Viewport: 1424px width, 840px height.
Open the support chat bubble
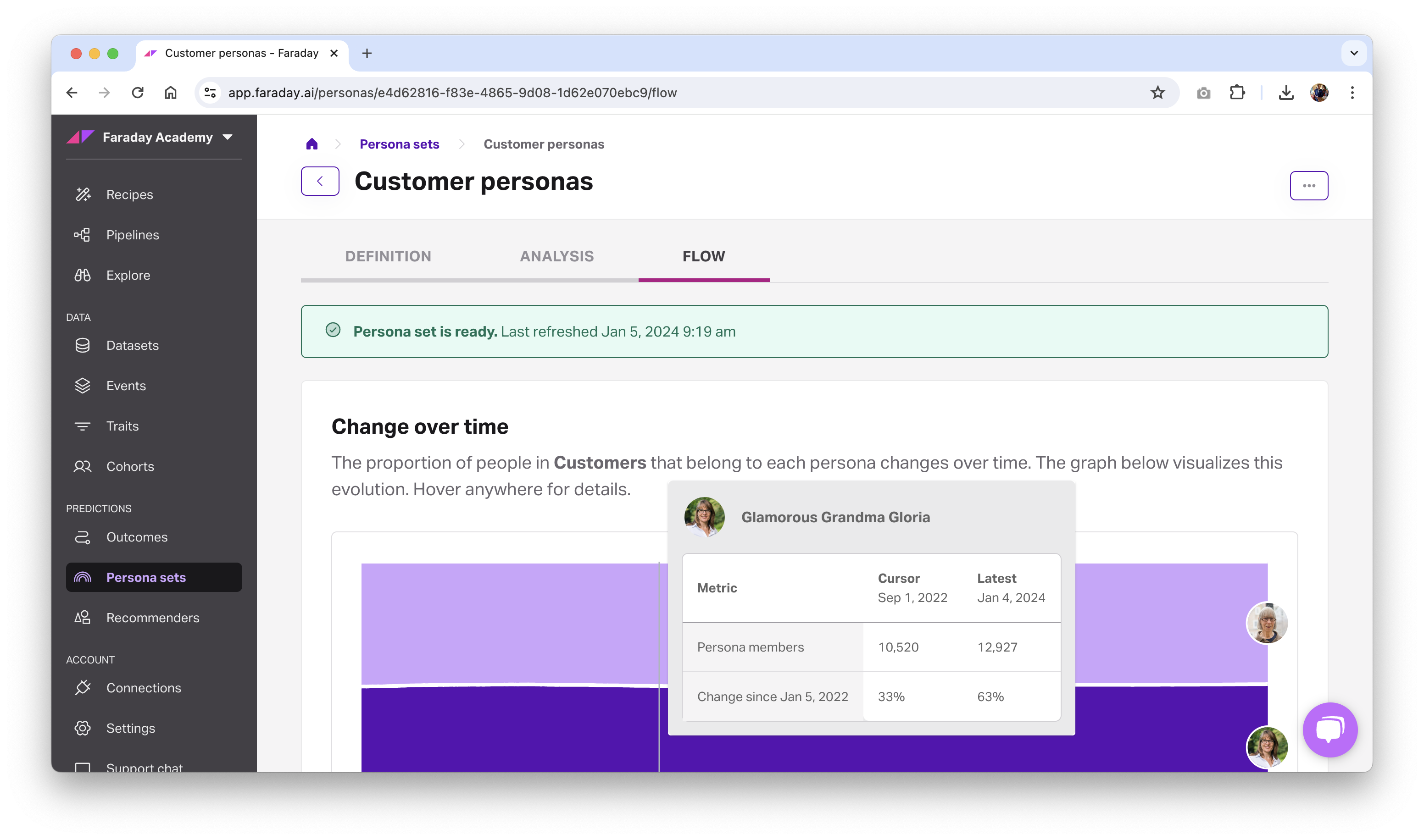[1329, 729]
